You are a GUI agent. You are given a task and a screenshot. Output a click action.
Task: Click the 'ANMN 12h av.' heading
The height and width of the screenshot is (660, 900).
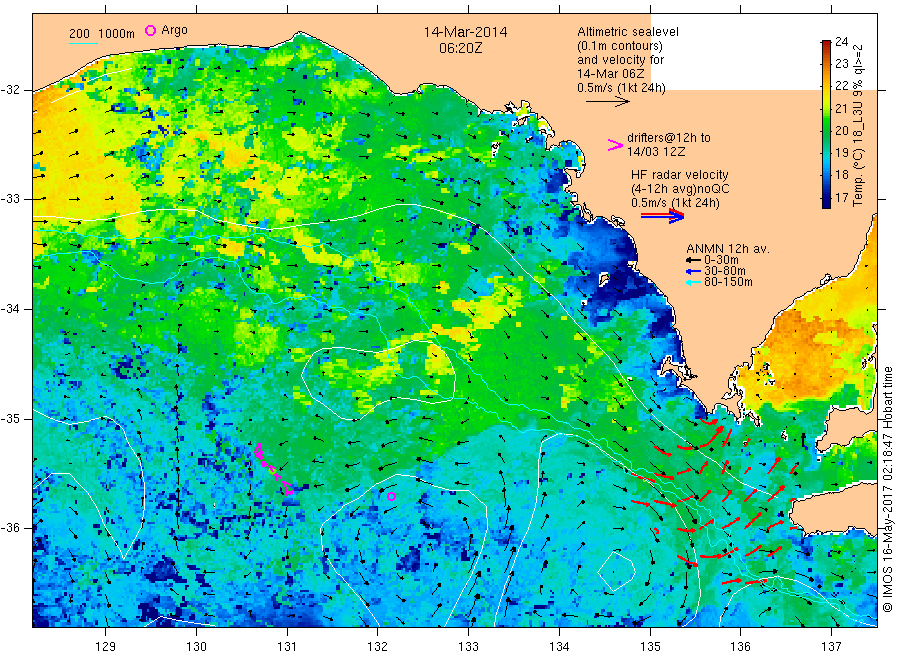(728, 249)
